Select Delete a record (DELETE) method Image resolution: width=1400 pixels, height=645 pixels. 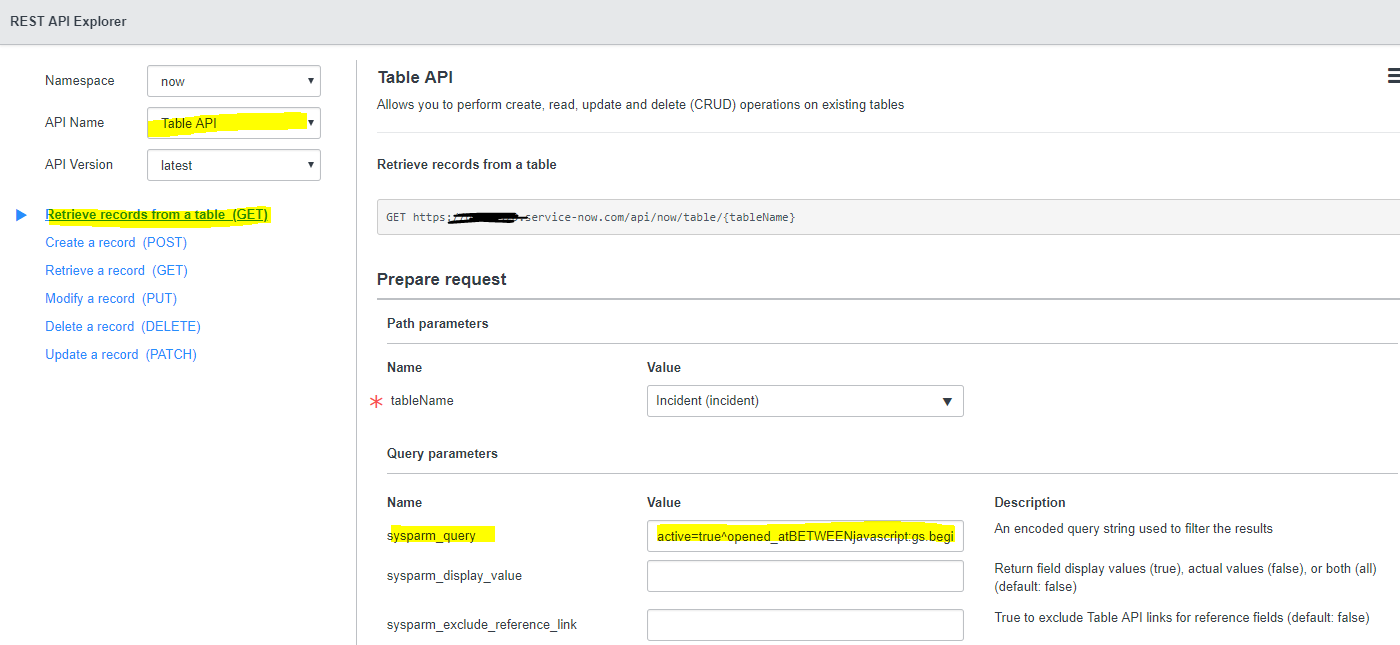123,327
